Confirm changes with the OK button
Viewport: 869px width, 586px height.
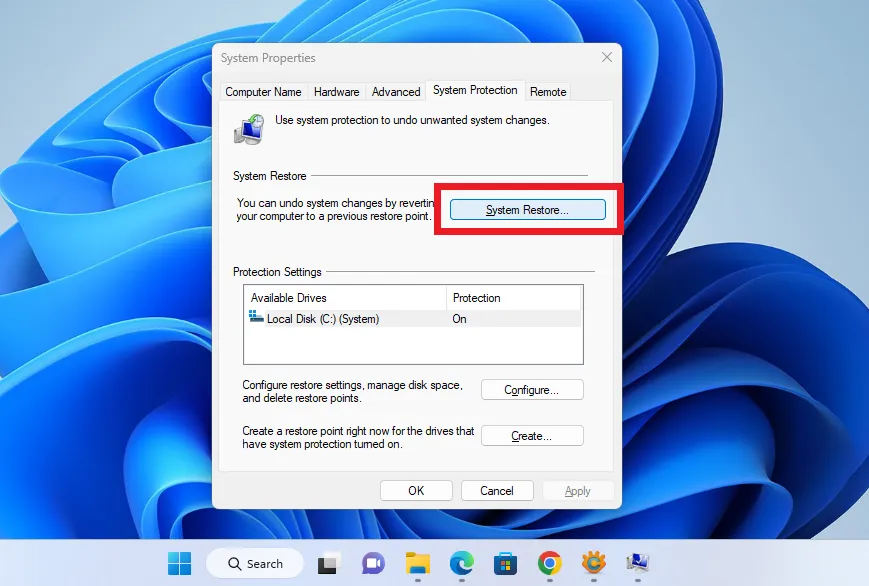pos(416,490)
